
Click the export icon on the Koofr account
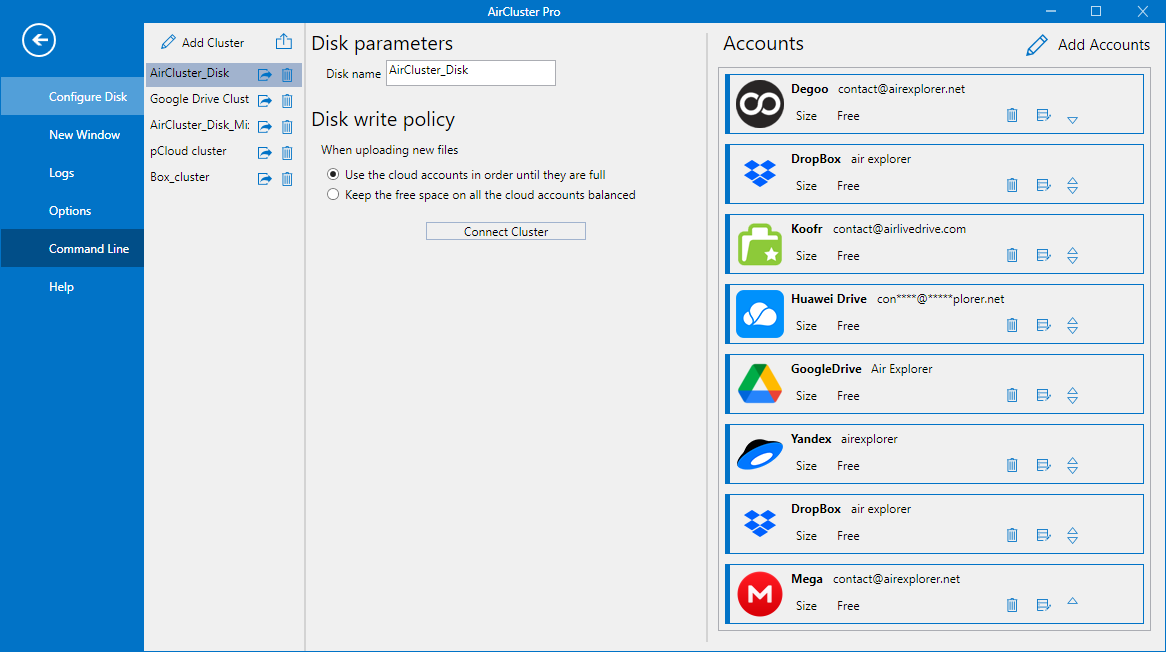(x=1043, y=255)
